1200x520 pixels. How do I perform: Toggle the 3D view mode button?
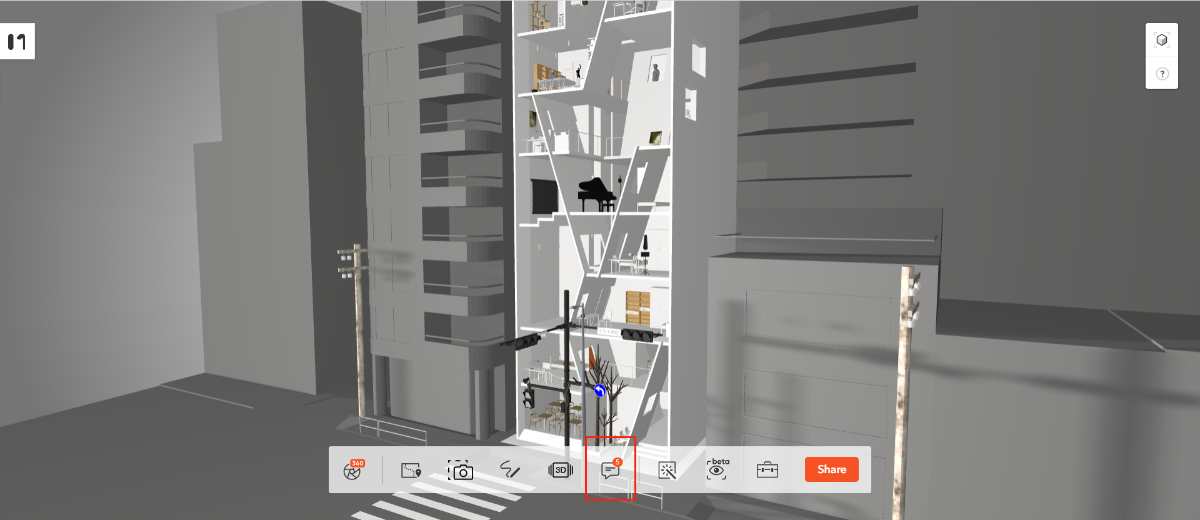(x=561, y=469)
